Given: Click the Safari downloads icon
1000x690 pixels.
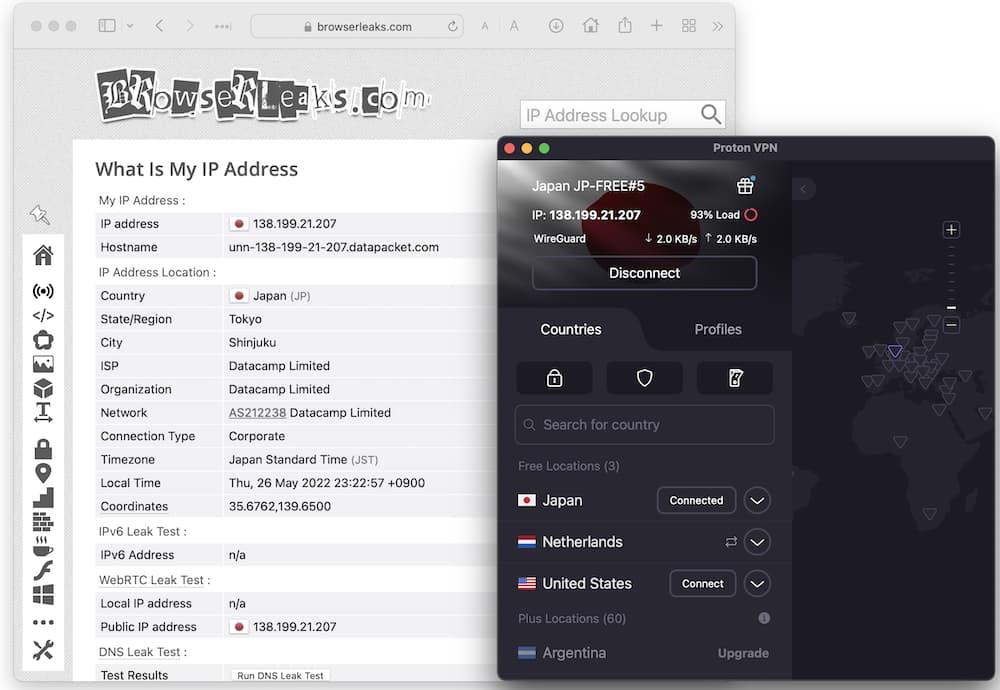Looking at the screenshot, I should [555, 26].
